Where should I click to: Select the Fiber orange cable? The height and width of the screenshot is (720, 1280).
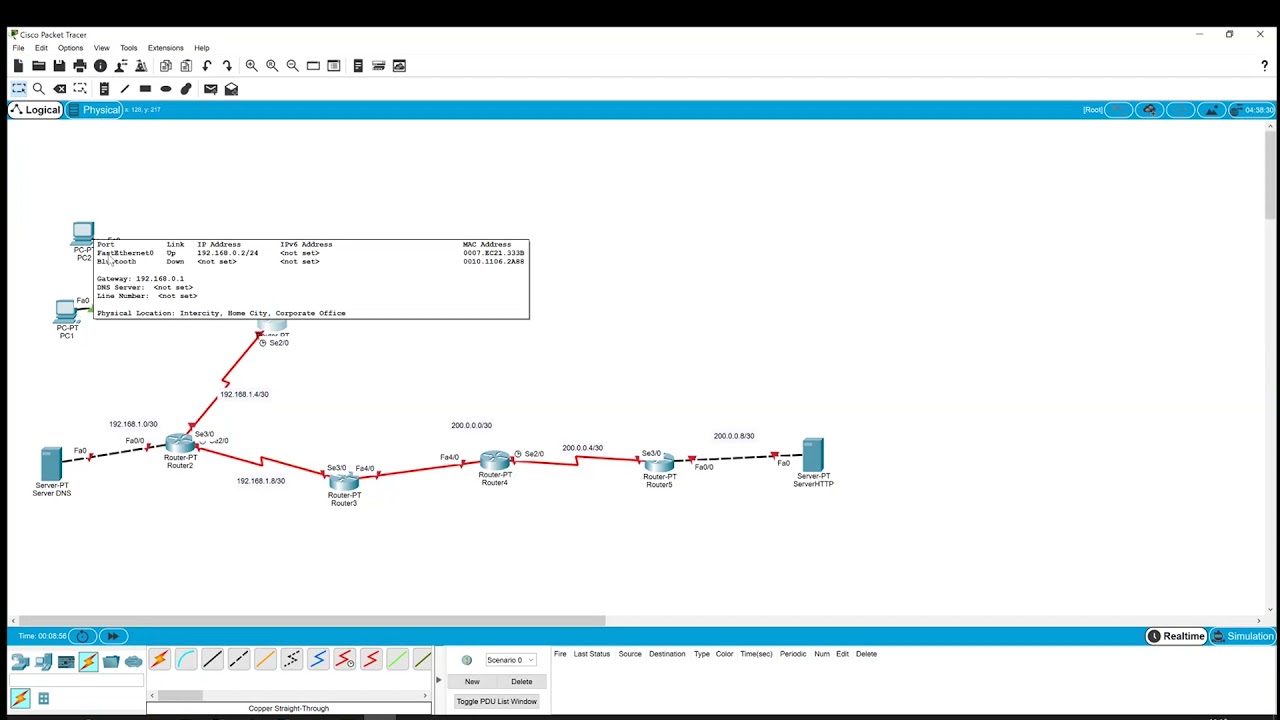pos(265,659)
